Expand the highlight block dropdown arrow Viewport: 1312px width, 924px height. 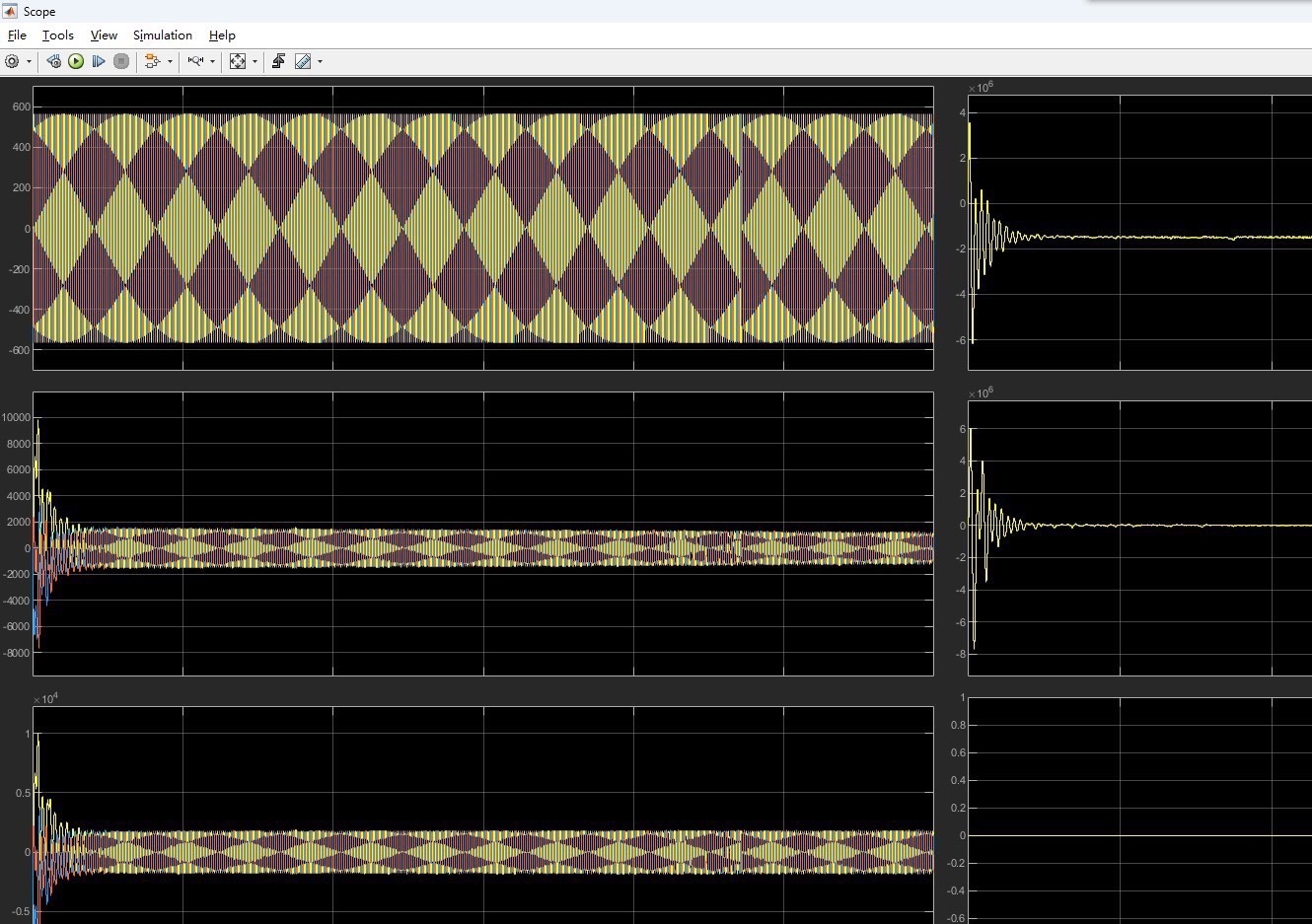pyautogui.click(x=170, y=61)
